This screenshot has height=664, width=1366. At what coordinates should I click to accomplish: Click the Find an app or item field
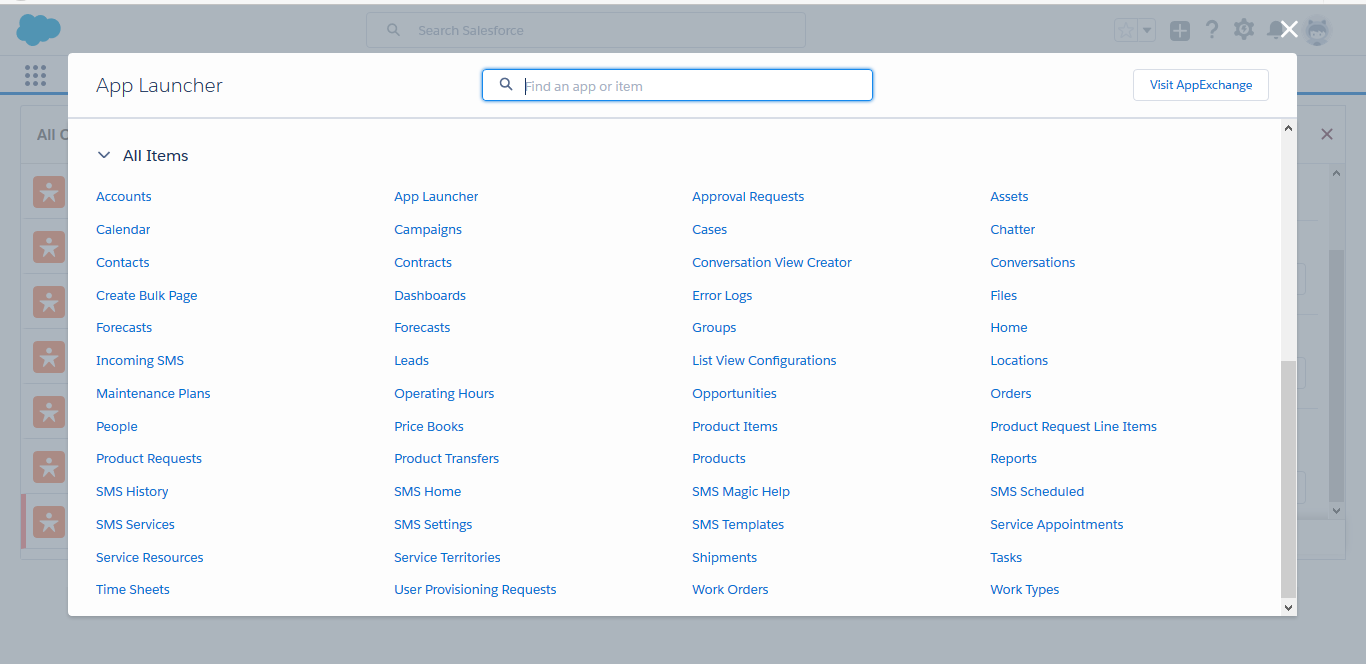pos(677,85)
